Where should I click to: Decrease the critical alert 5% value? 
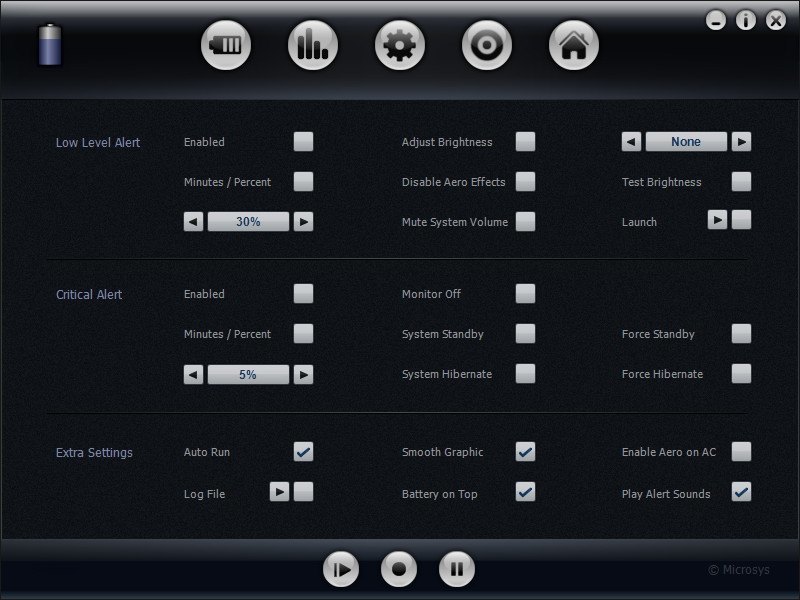(193, 374)
